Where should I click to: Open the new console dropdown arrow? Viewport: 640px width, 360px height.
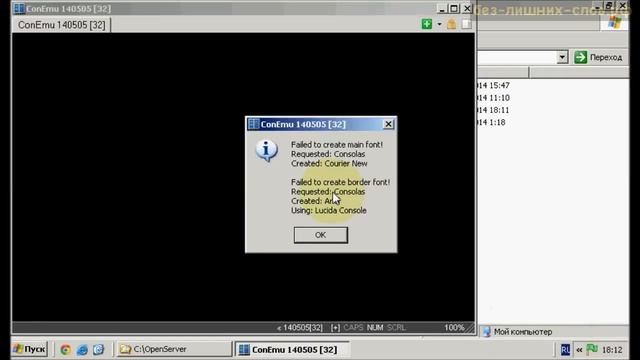[439, 24]
